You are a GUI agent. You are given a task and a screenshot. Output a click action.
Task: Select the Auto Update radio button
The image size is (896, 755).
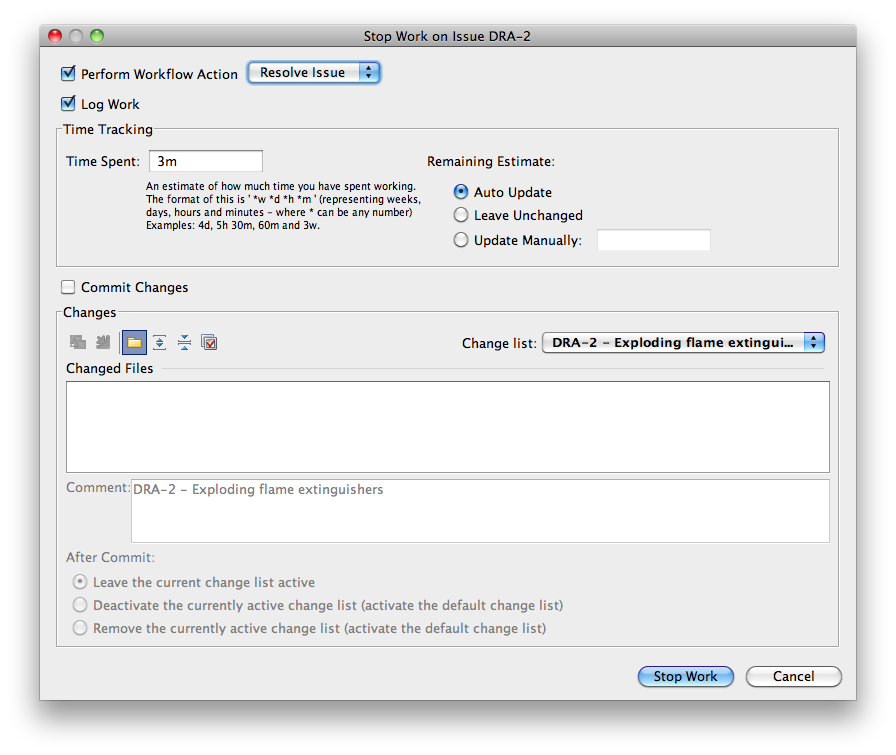461,192
